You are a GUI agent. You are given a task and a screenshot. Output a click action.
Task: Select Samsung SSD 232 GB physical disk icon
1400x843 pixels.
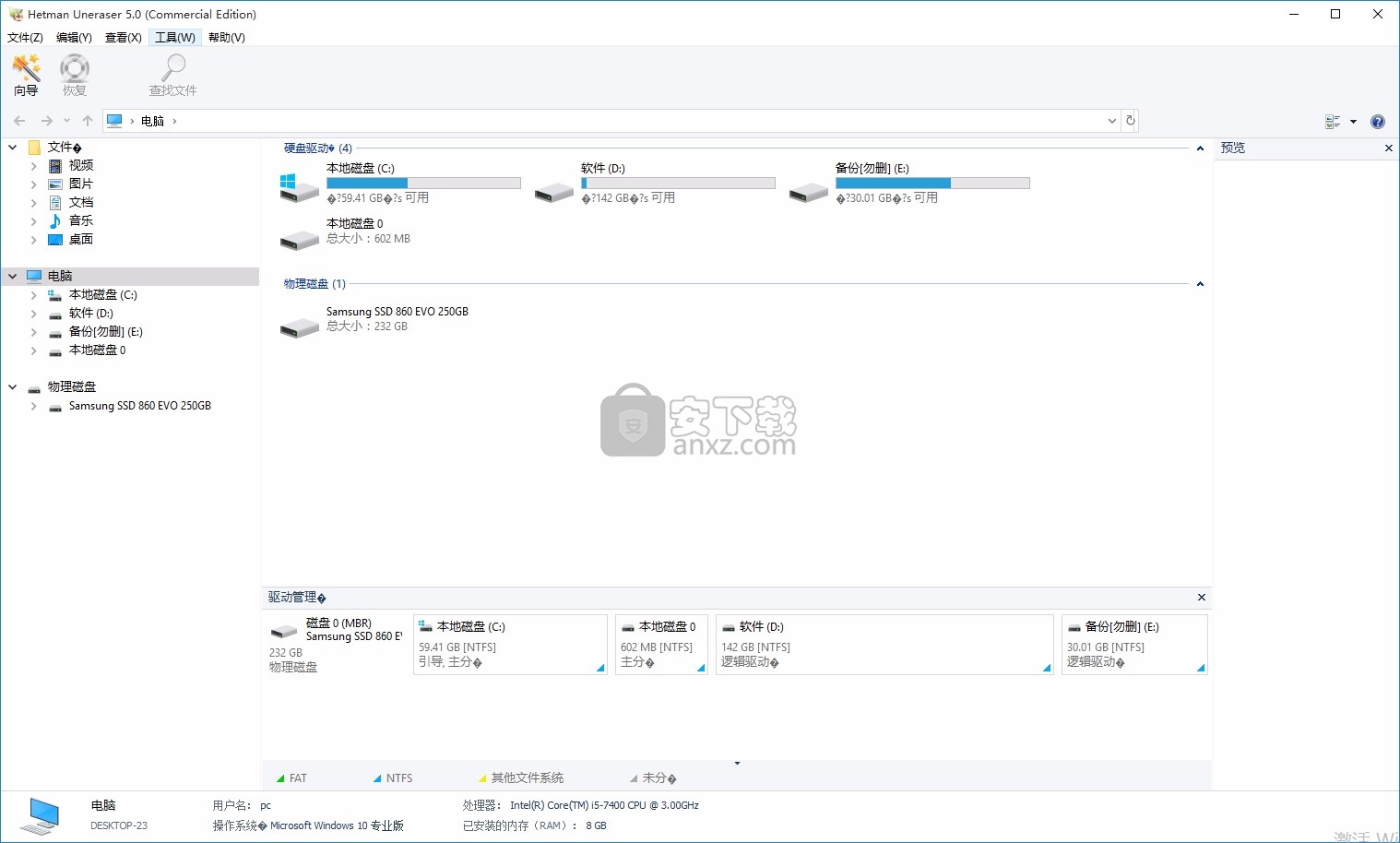(300, 327)
